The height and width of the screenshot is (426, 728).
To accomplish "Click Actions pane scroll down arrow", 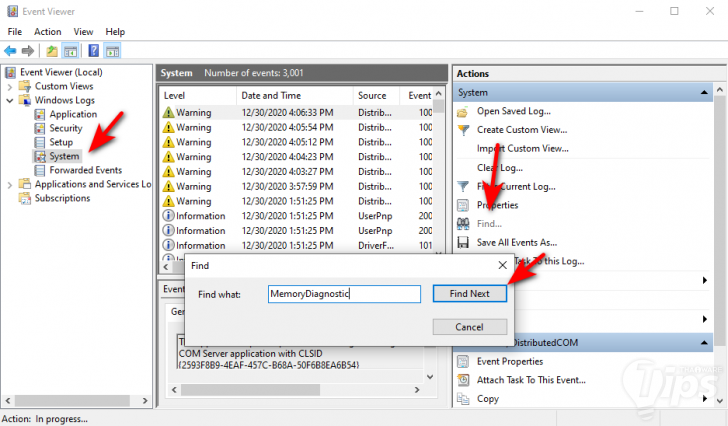I will pos(720,400).
